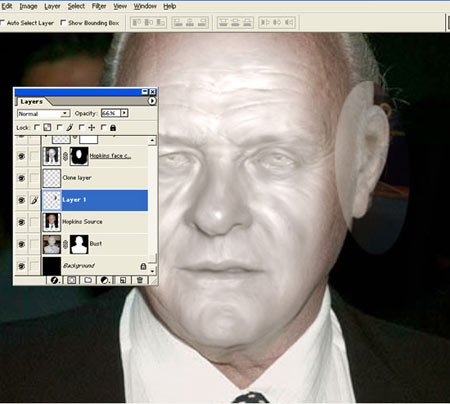Toggle Bust layer mask link icon
The image size is (450, 404).
(x=66, y=244)
